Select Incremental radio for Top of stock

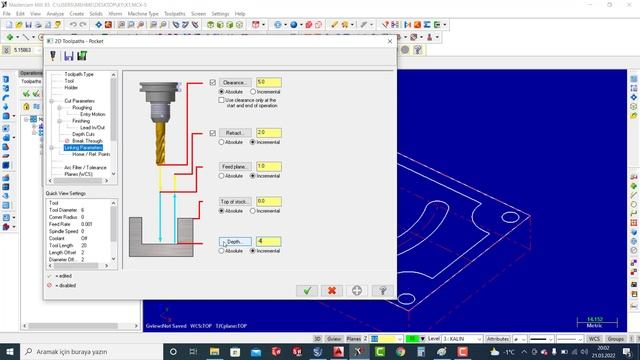(253, 211)
